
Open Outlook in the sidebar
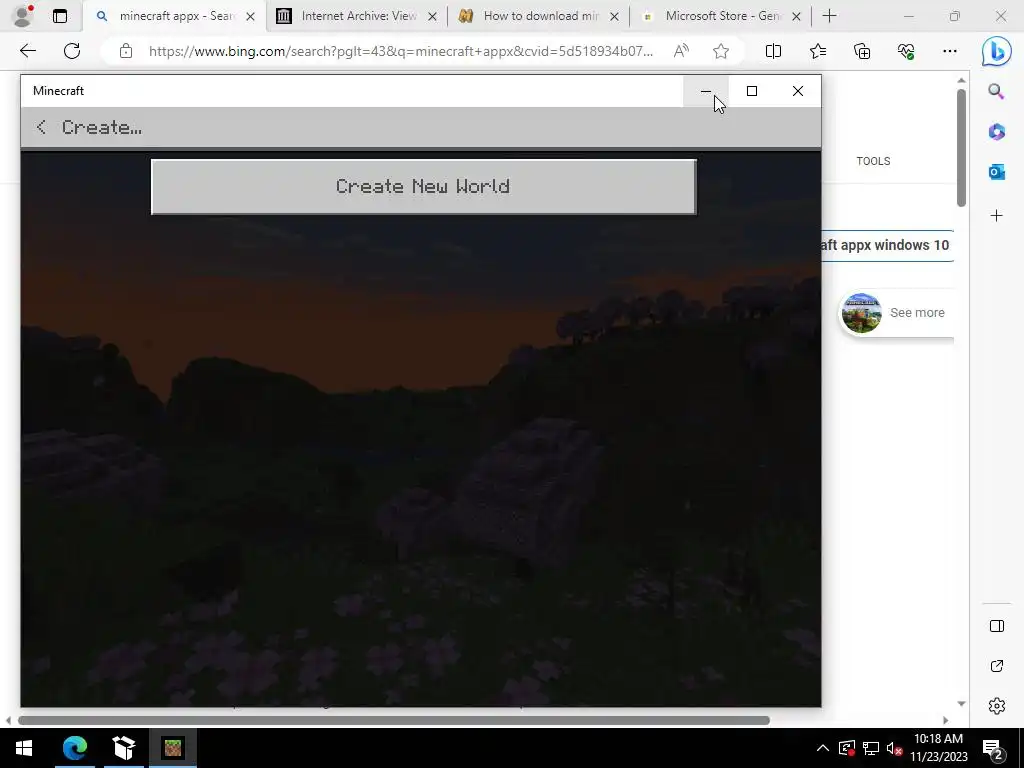tap(996, 172)
